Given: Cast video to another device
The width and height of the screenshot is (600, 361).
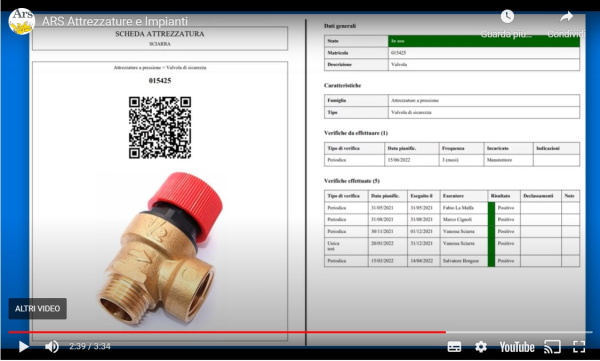Looking at the screenshot, I should pyautogui.click(x=552, y=347).
